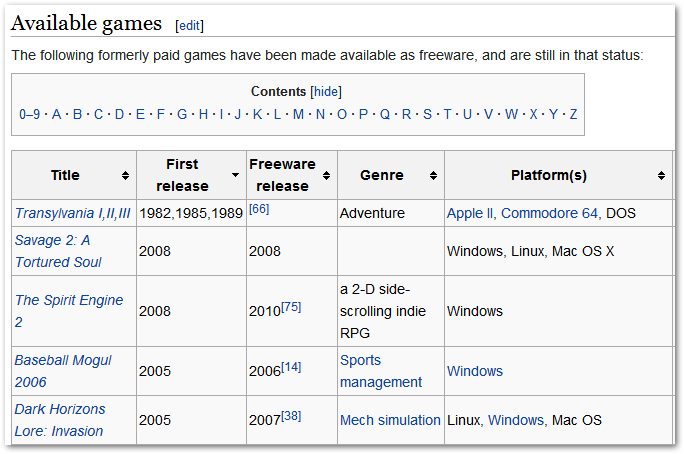Jump to contents letter E
684x454 pixels.
tap(140, 114)
